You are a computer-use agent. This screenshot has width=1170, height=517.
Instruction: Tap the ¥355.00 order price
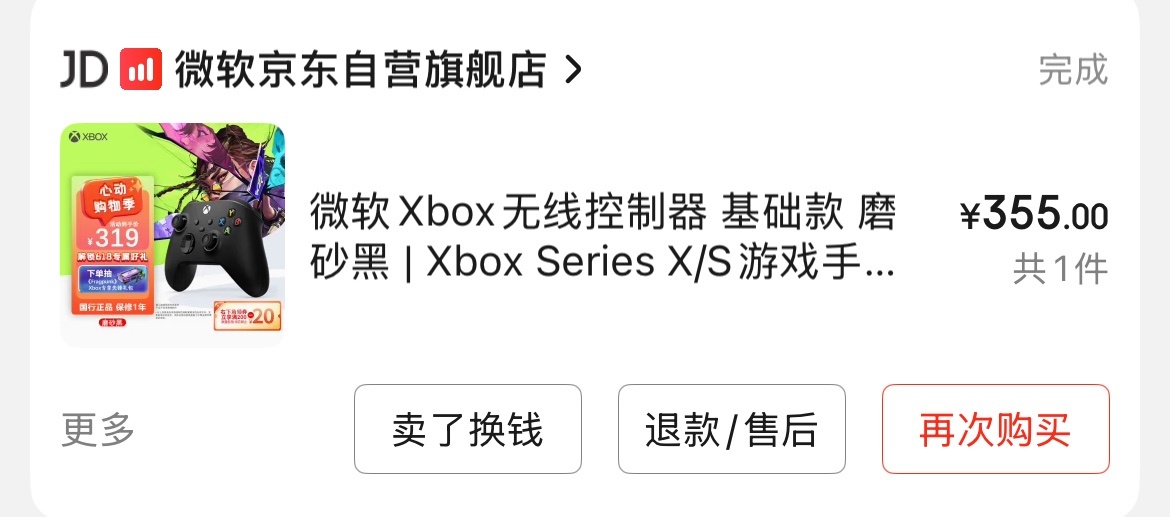[x=1034, y=213]
